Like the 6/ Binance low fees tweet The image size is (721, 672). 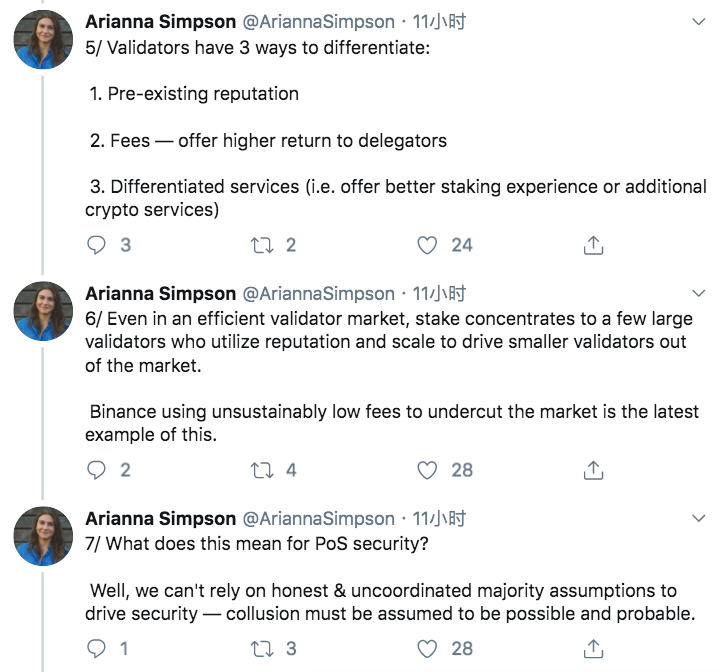[427, 470]
